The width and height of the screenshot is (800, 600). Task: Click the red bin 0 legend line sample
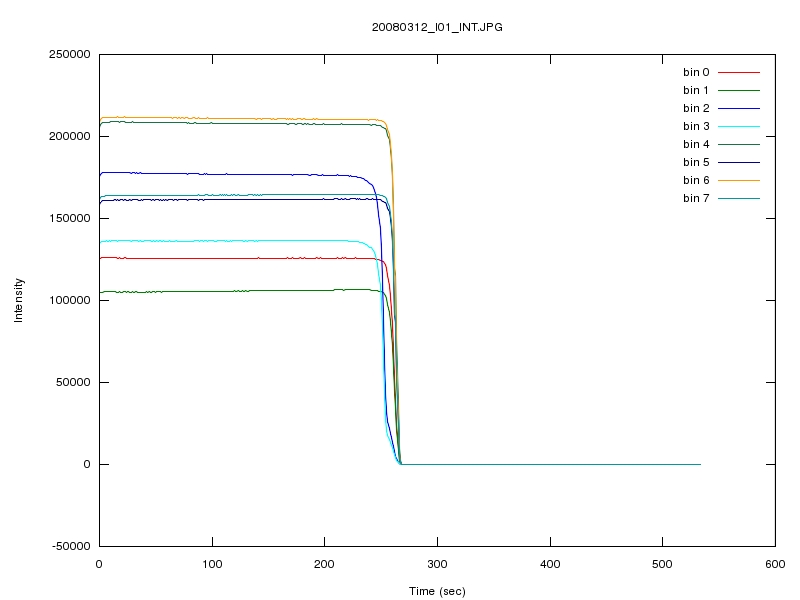coord(739,72)
